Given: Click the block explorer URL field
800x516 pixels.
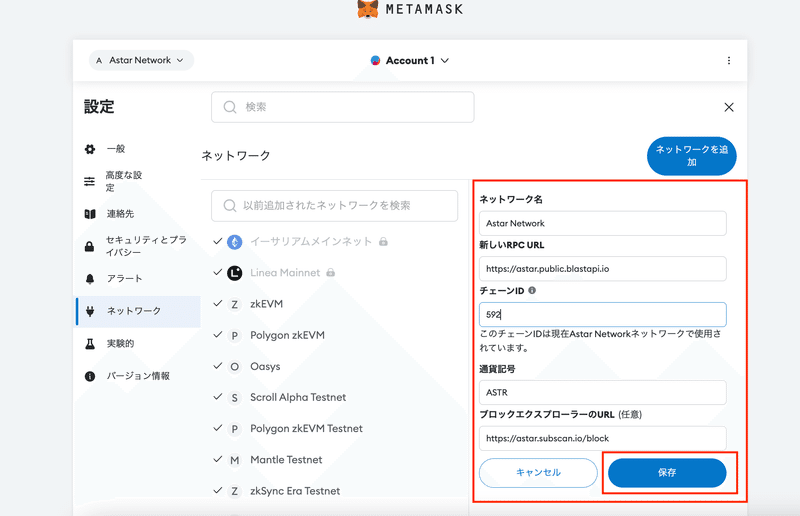Looking at the screenshot, I should 603,438.
